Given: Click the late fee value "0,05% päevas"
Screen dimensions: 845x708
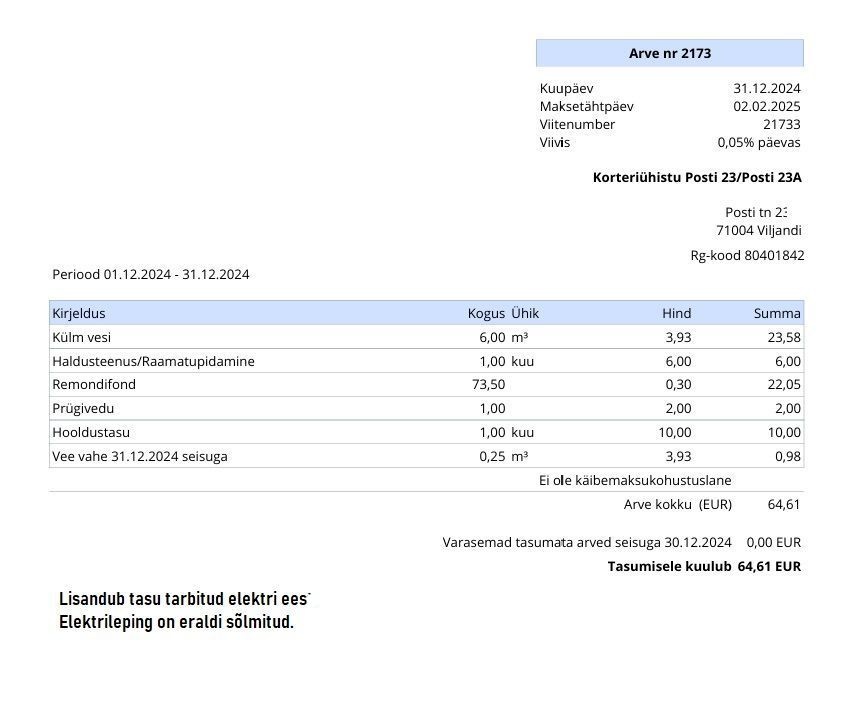Looking at the screenshot, I should (x=758, y=142).
